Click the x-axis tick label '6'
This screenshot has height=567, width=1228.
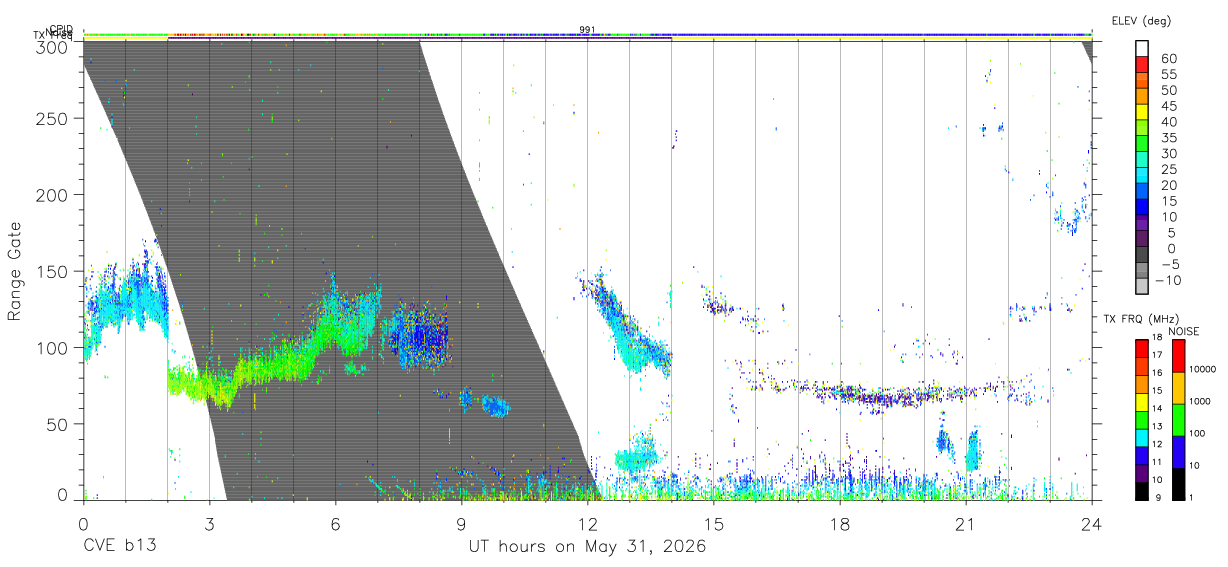coord(335,523)
